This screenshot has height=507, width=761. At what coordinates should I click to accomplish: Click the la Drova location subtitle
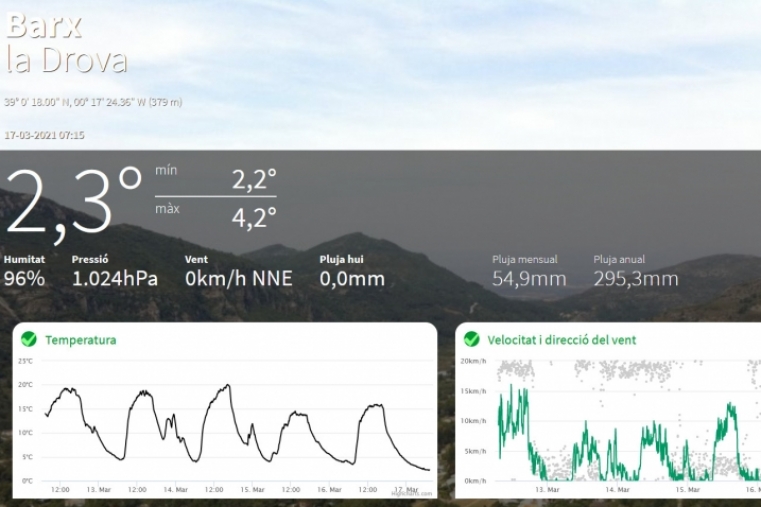point(66,60)
